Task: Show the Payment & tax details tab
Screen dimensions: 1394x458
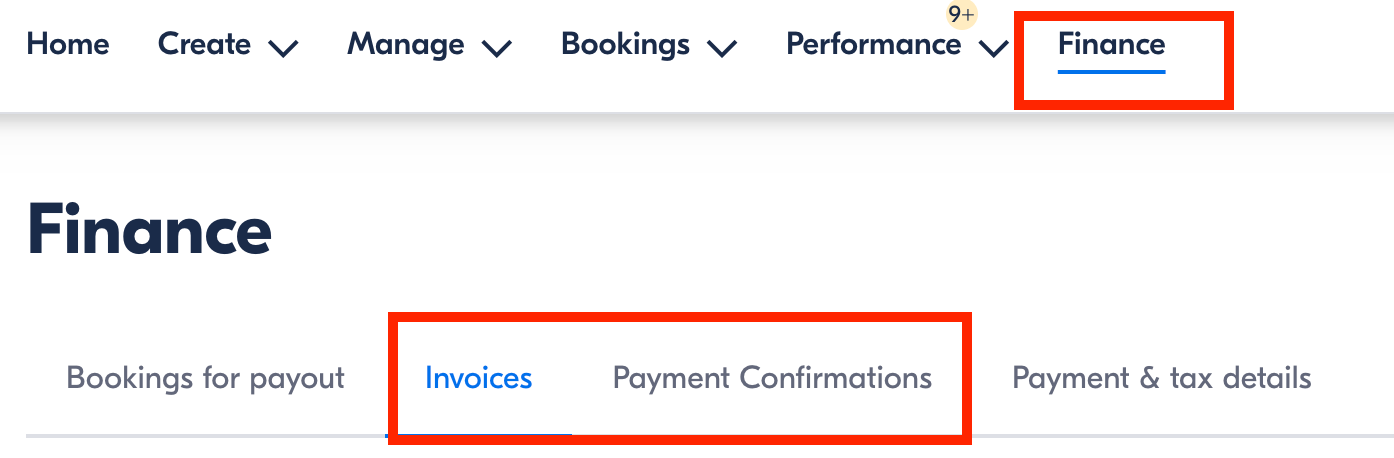Action: click(1161, 378)
